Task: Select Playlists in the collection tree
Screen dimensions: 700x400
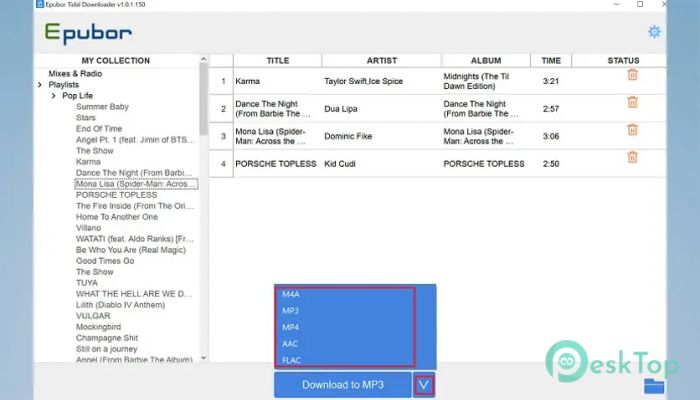Action: point(63,85)
